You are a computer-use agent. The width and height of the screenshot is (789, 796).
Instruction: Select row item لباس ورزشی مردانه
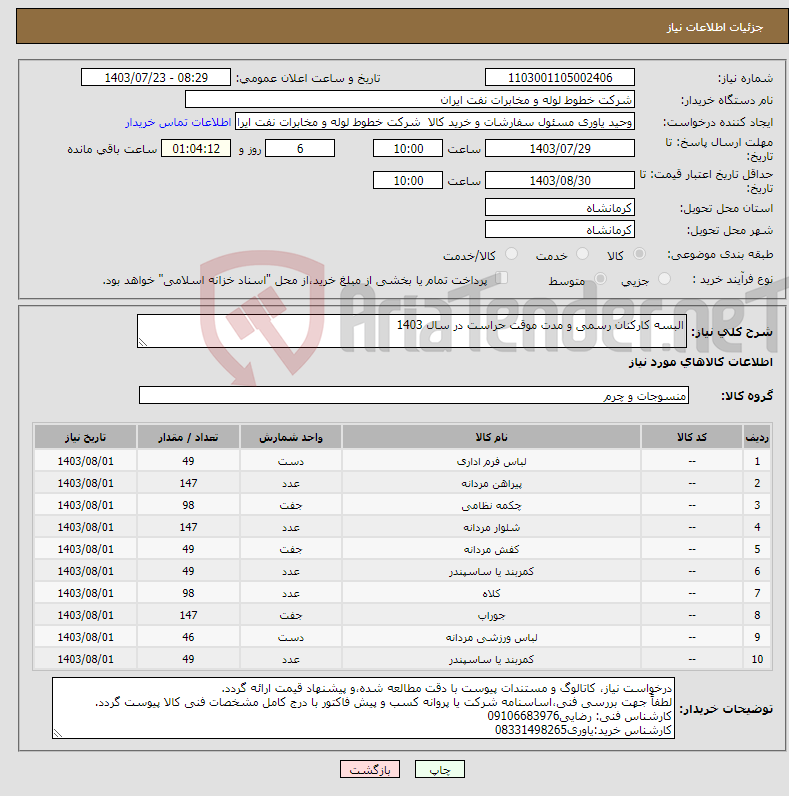pyautogui.click(x=491, y=637)
